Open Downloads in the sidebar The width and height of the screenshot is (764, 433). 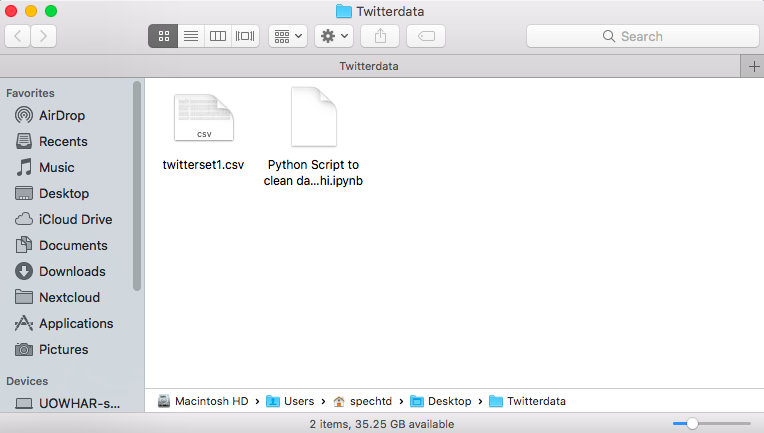[60, 271]
